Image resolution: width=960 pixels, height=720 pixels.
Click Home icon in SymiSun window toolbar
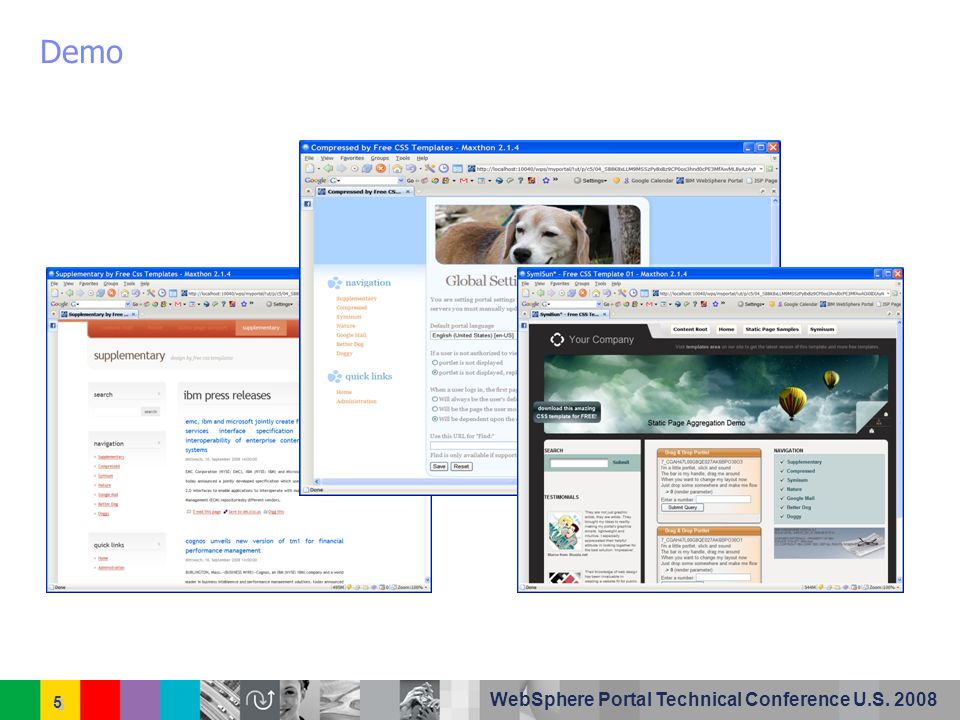pyautogui.click(x=596, y=293)
